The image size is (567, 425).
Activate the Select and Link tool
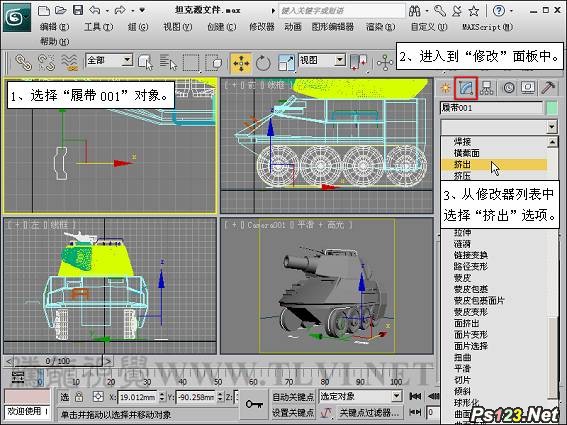click(24, 62)
